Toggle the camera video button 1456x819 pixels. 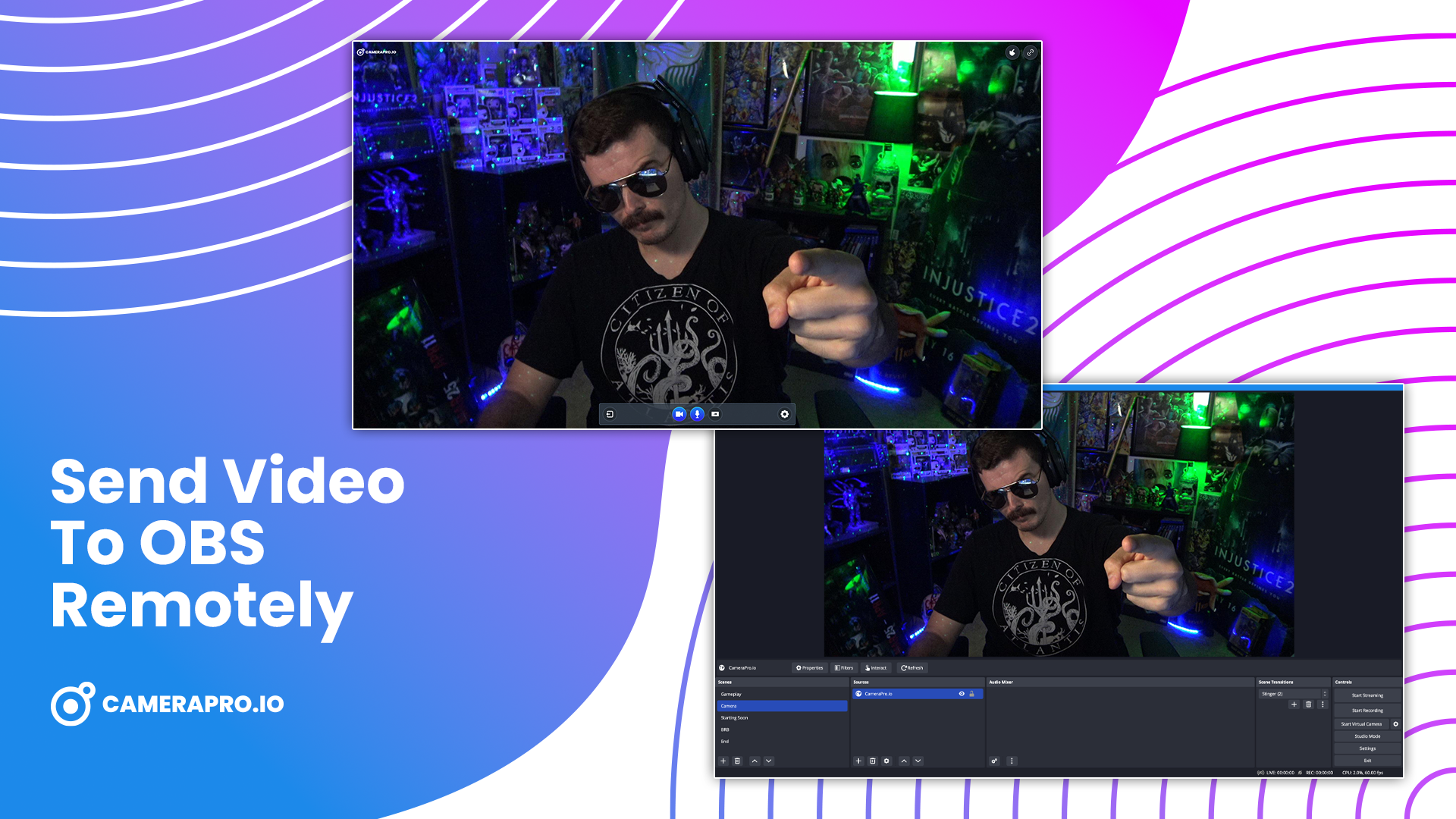point(679,414)
